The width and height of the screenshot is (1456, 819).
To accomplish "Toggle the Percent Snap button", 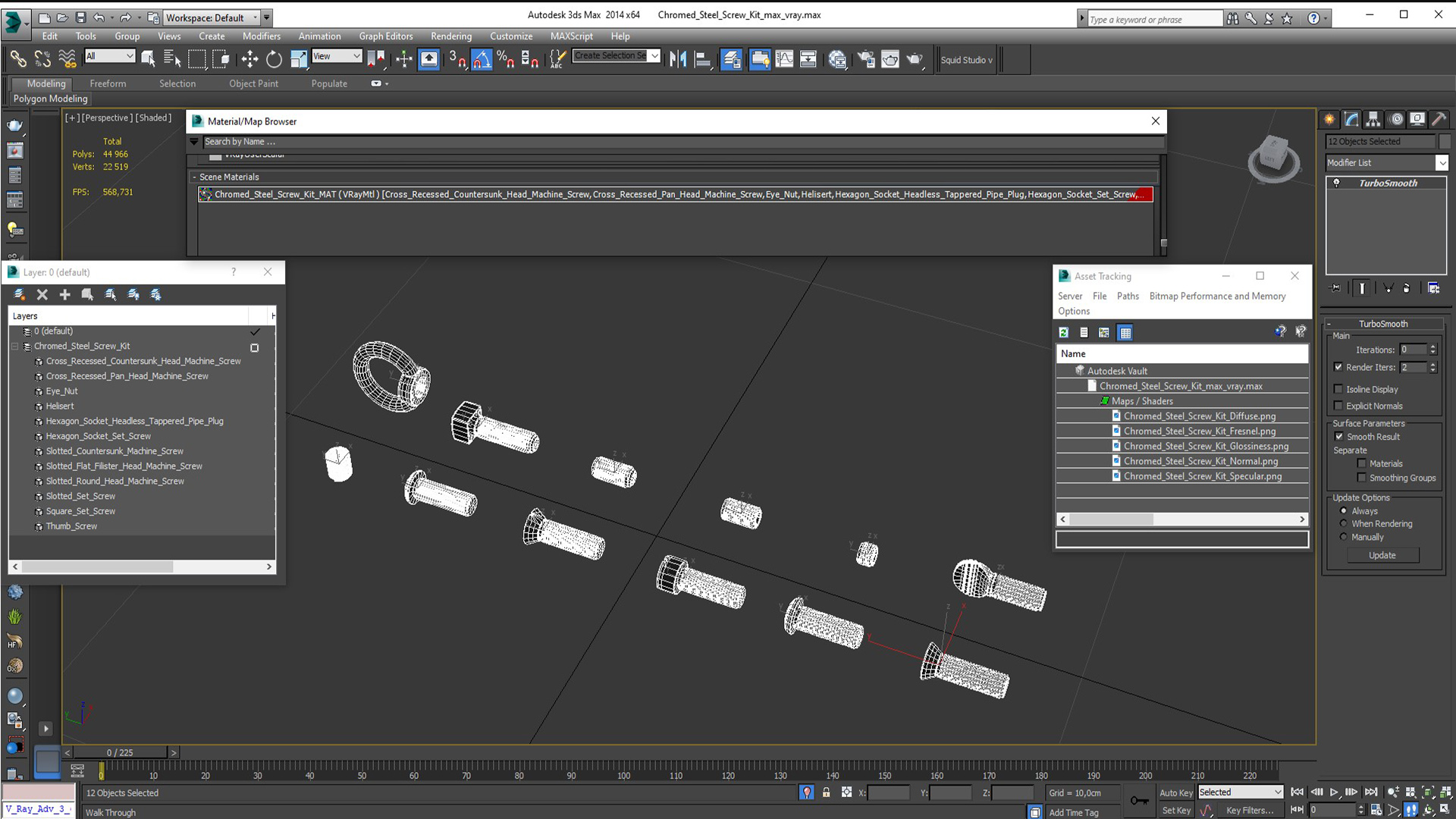I will [506, 58].
